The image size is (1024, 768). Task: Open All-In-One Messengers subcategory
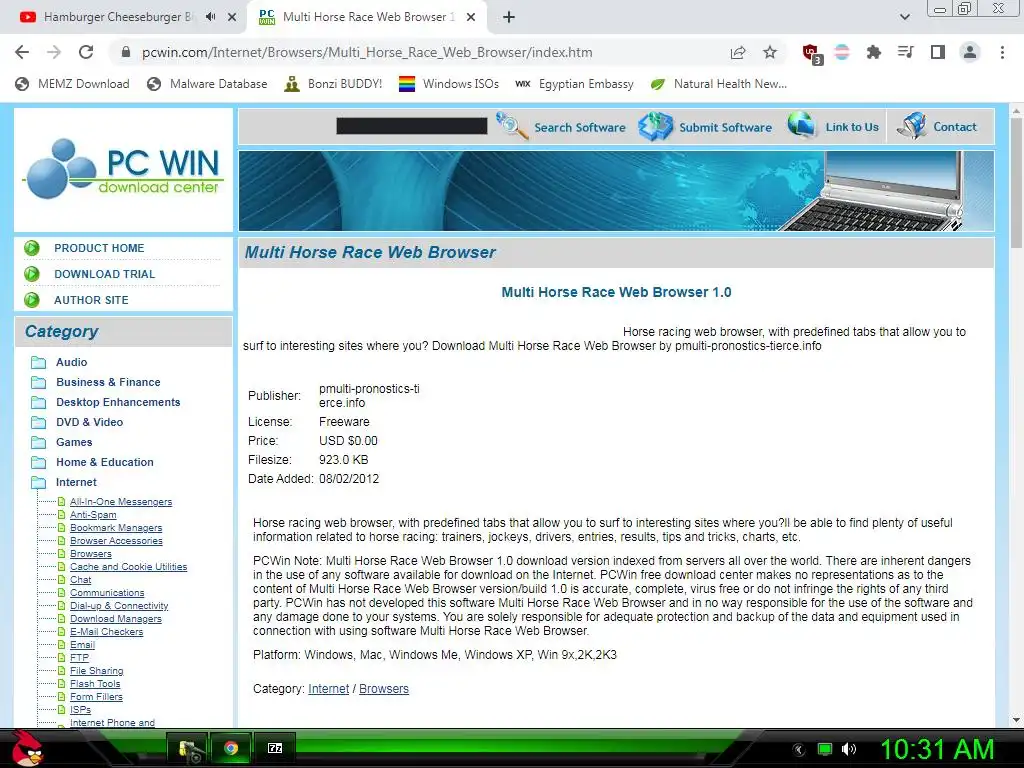point(121,502)
